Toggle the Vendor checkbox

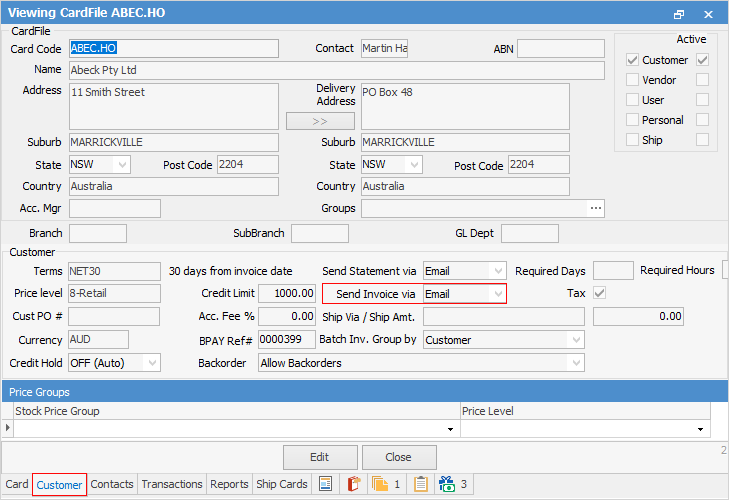[x=632, y=80]
